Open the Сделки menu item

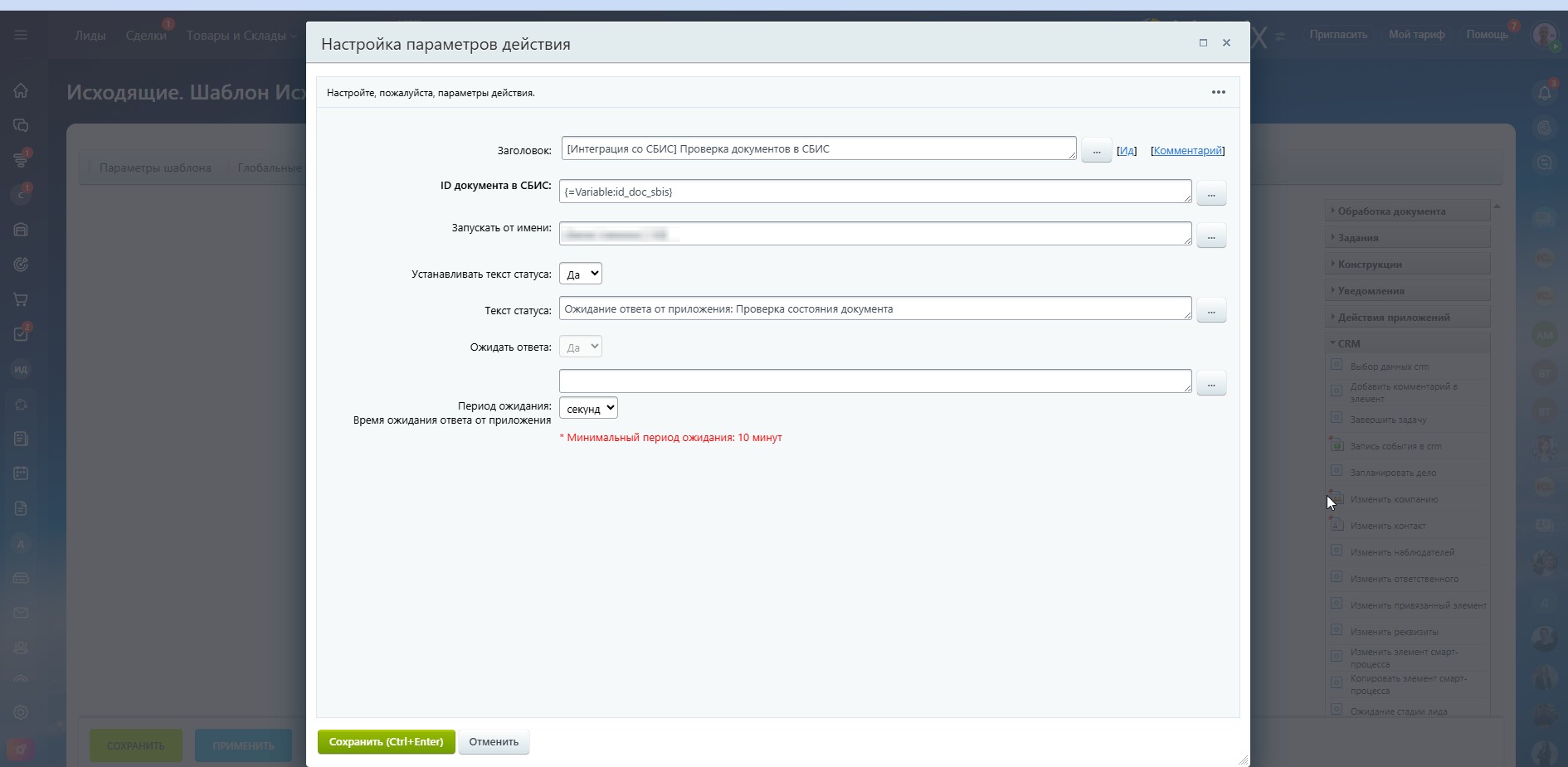pyautogui.click(x=146, y=35)
